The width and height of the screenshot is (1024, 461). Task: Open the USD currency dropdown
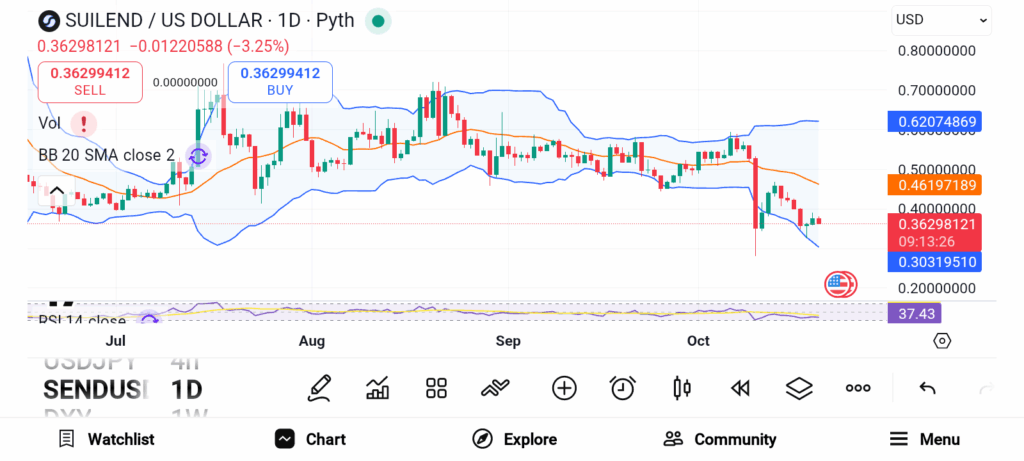(940, 19)
